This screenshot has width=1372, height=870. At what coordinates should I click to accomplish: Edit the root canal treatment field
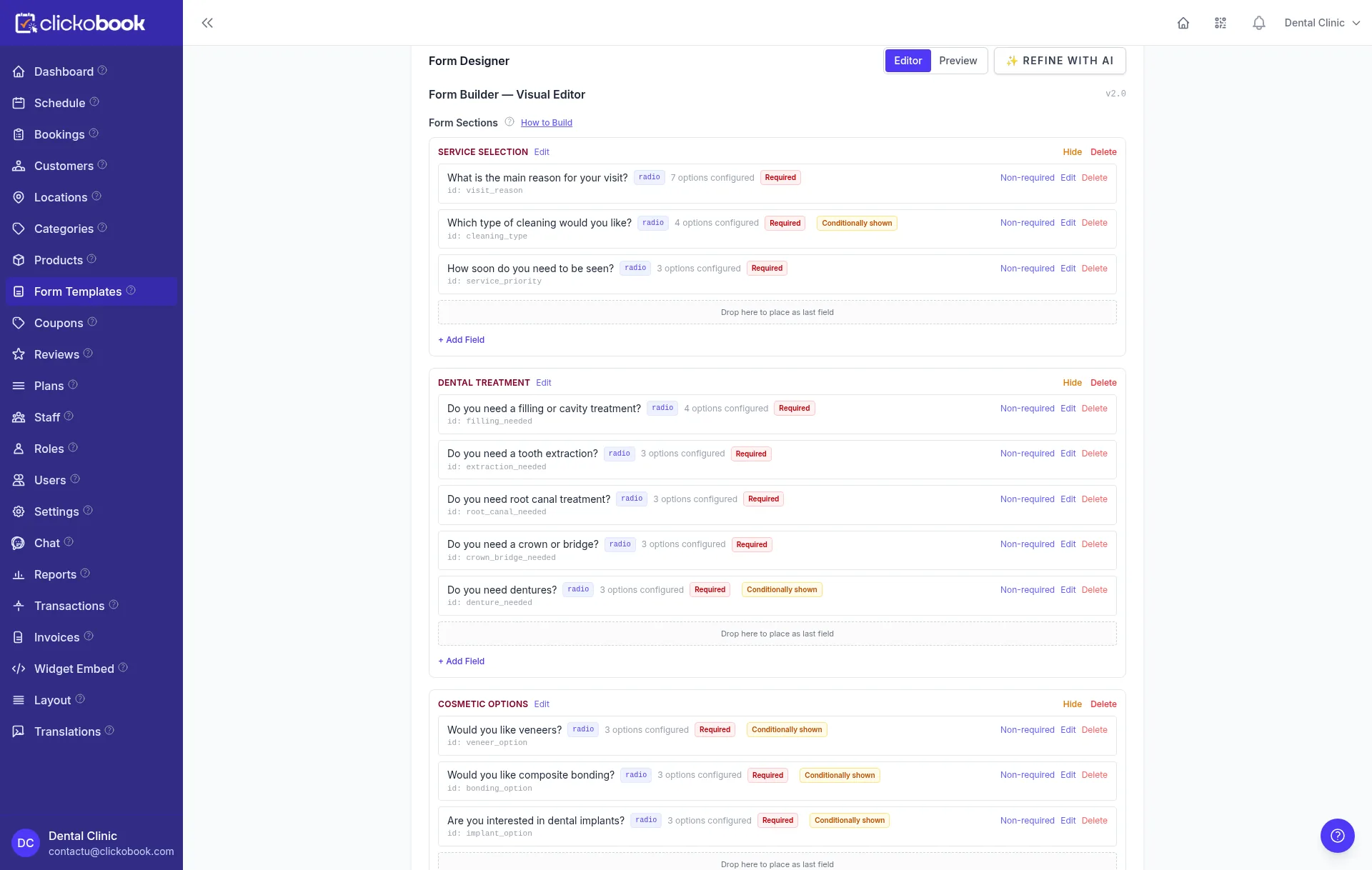1068,499
